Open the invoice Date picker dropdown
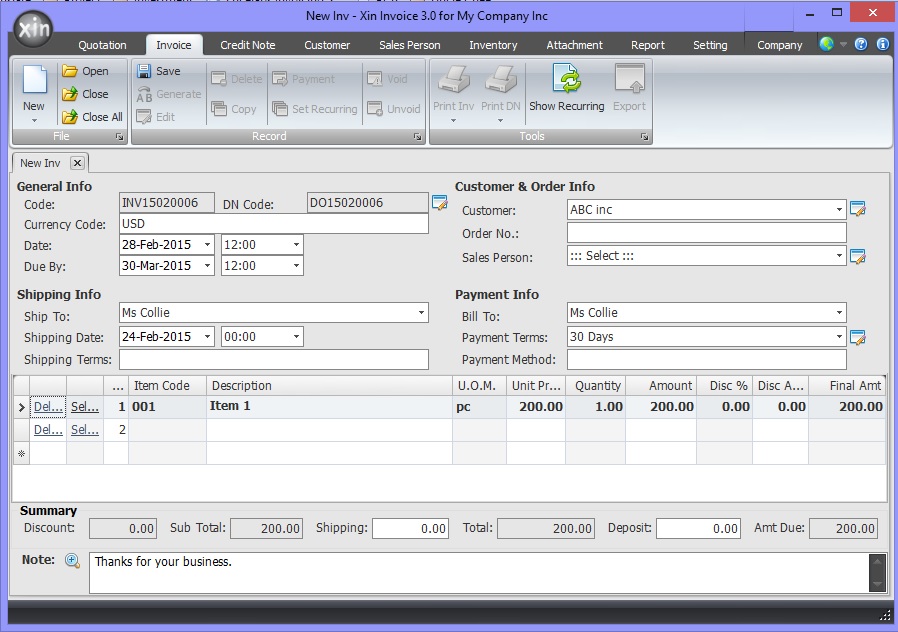898x632 pixels. (207, 244)
